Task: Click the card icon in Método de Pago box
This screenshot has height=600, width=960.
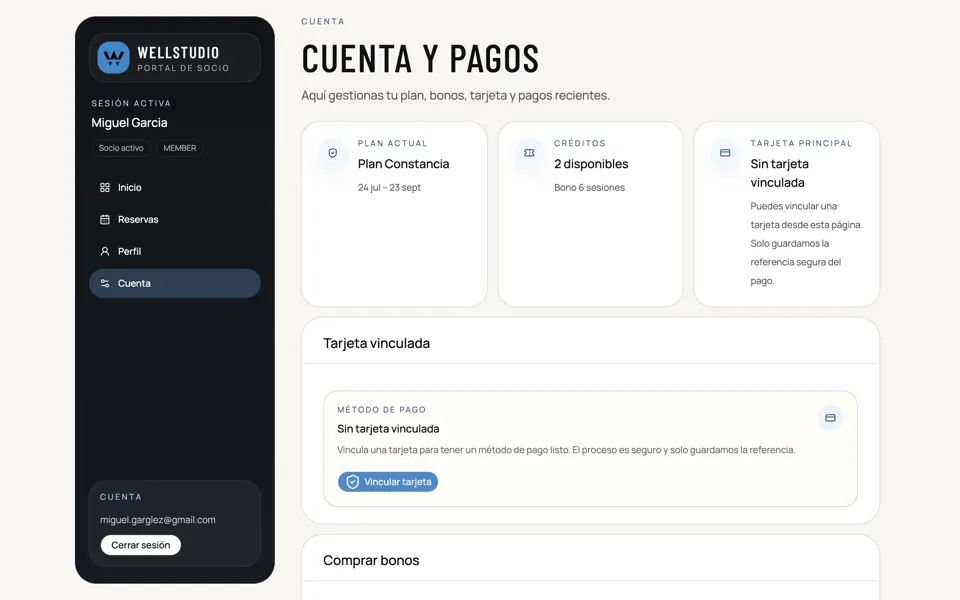Action: point(830,418)
